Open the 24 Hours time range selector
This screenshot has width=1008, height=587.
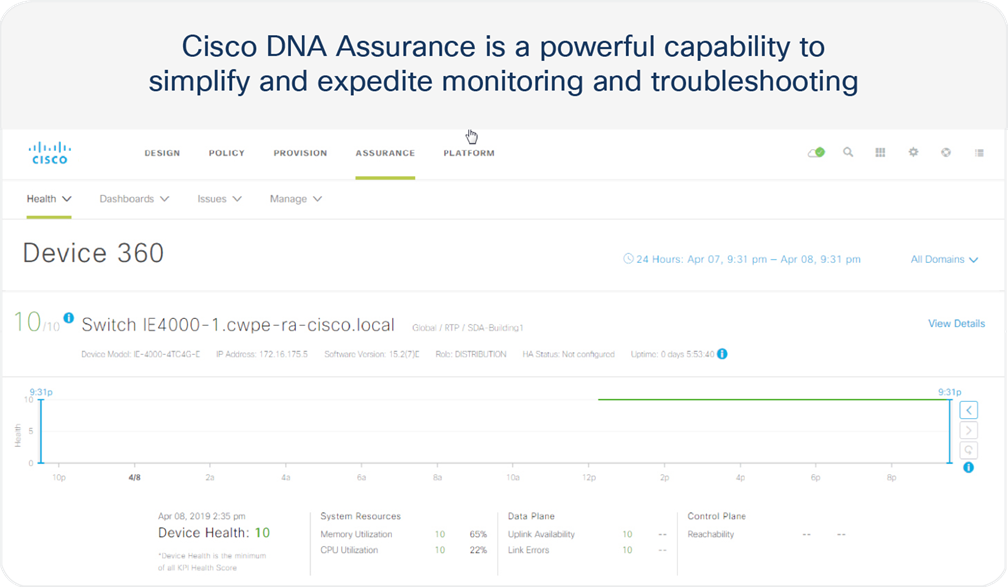click(742, 259)
